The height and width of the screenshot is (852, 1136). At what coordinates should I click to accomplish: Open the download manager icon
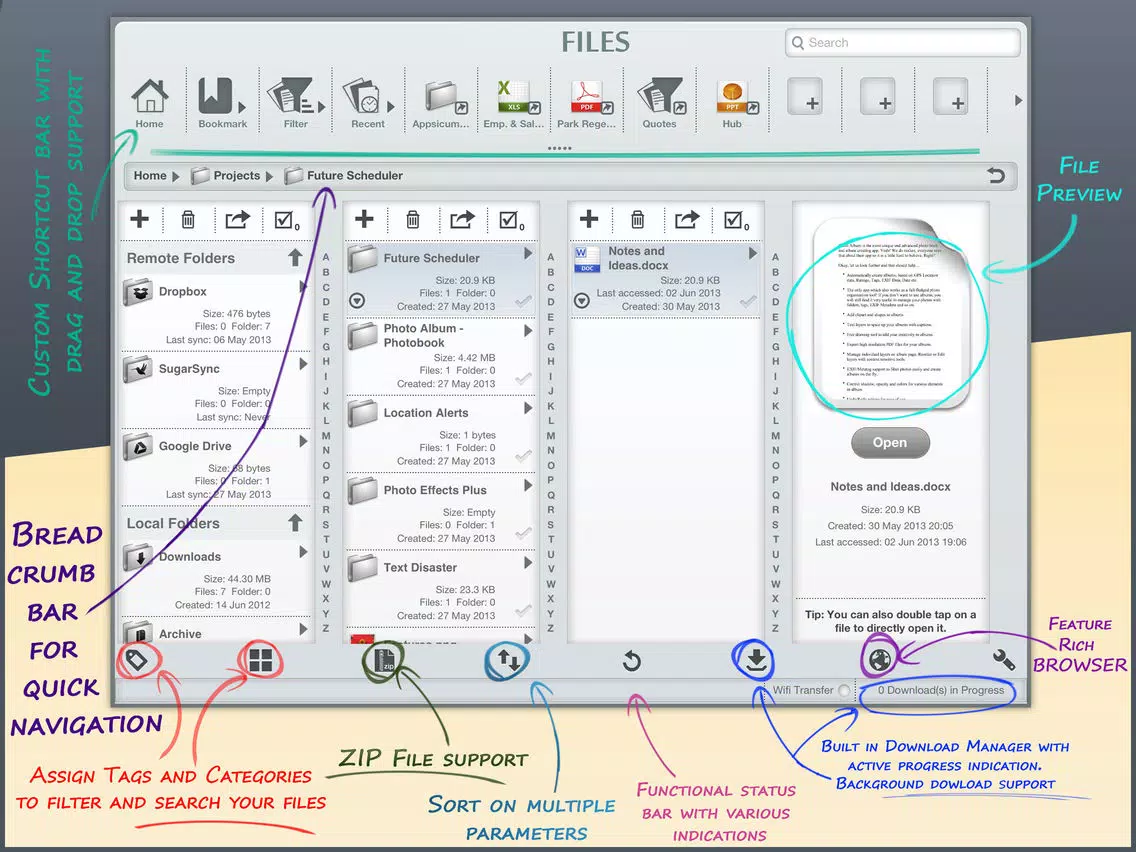[756, 660]
